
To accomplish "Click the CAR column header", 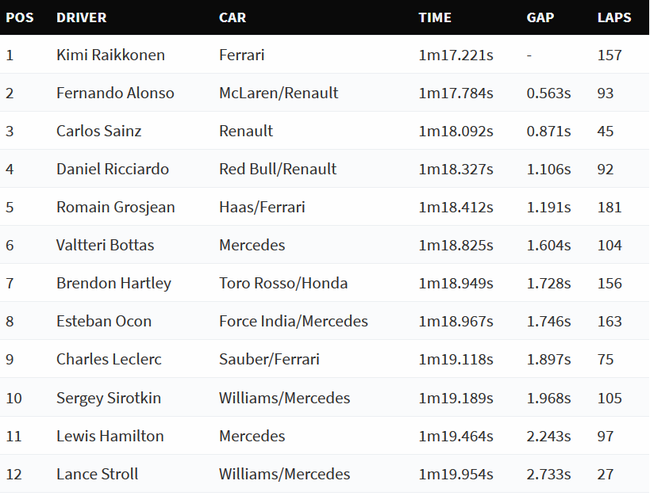I will tap(232, 17).
